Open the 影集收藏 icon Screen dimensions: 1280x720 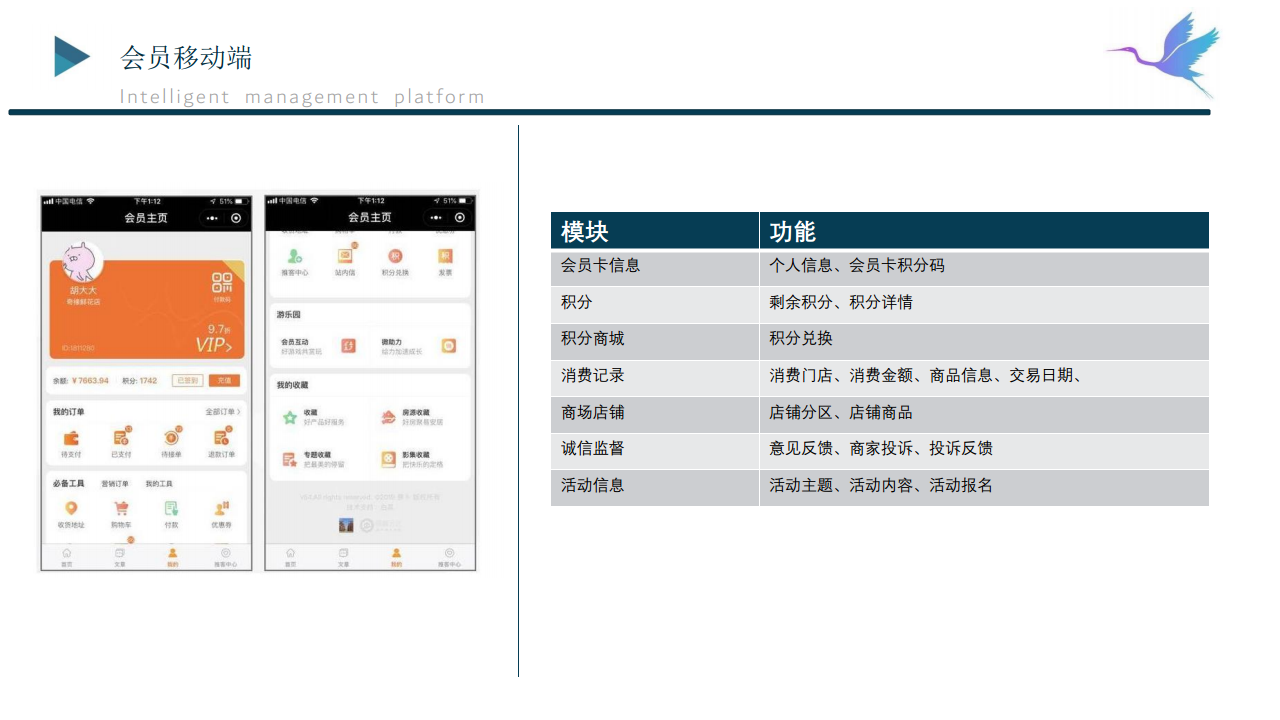pos(388,459)
